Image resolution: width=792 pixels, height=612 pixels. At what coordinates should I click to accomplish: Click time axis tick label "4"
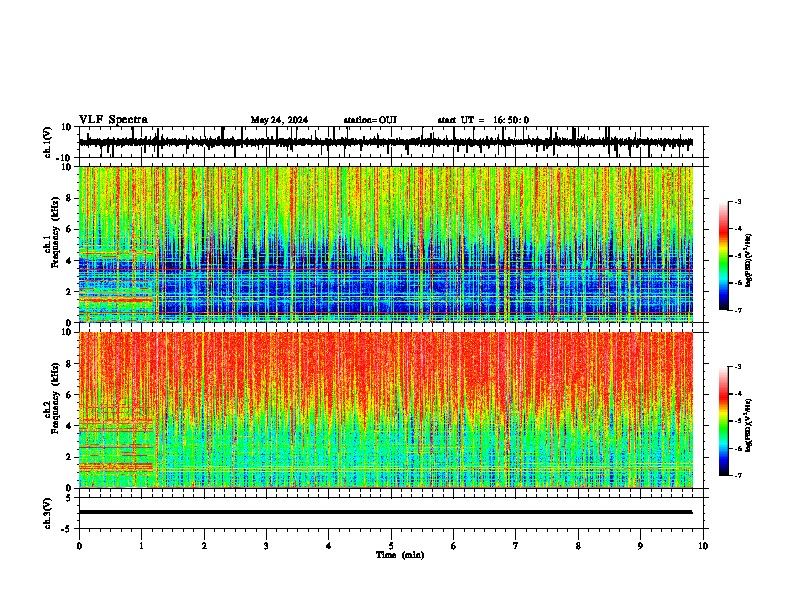329,546
